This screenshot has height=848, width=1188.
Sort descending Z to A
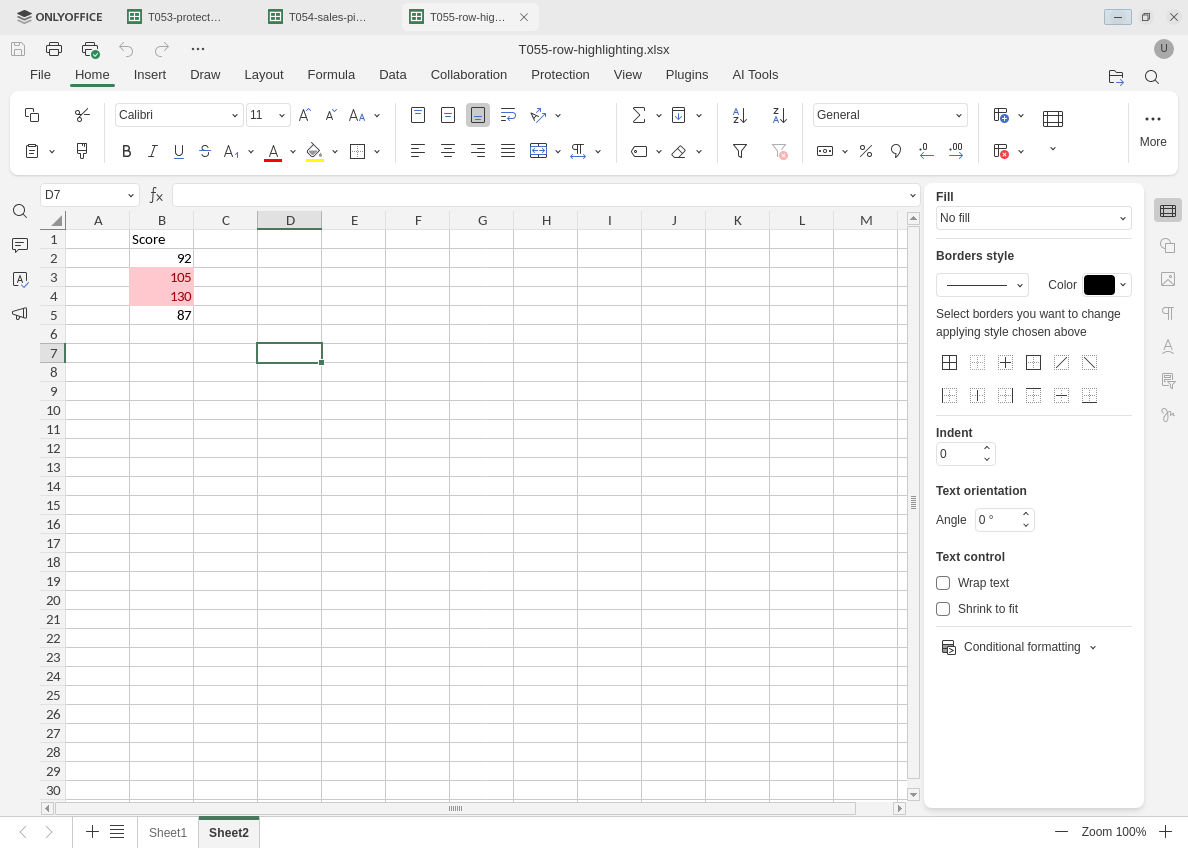779,115
